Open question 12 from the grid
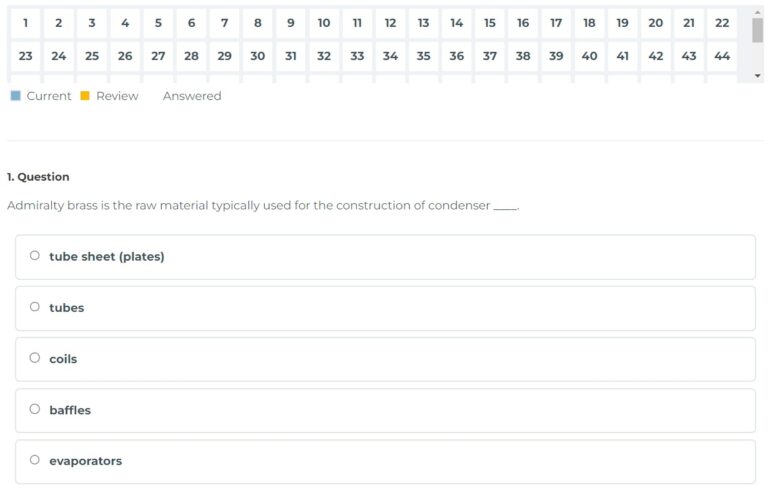This screenshot has width=768, height=495. point(390,23)
